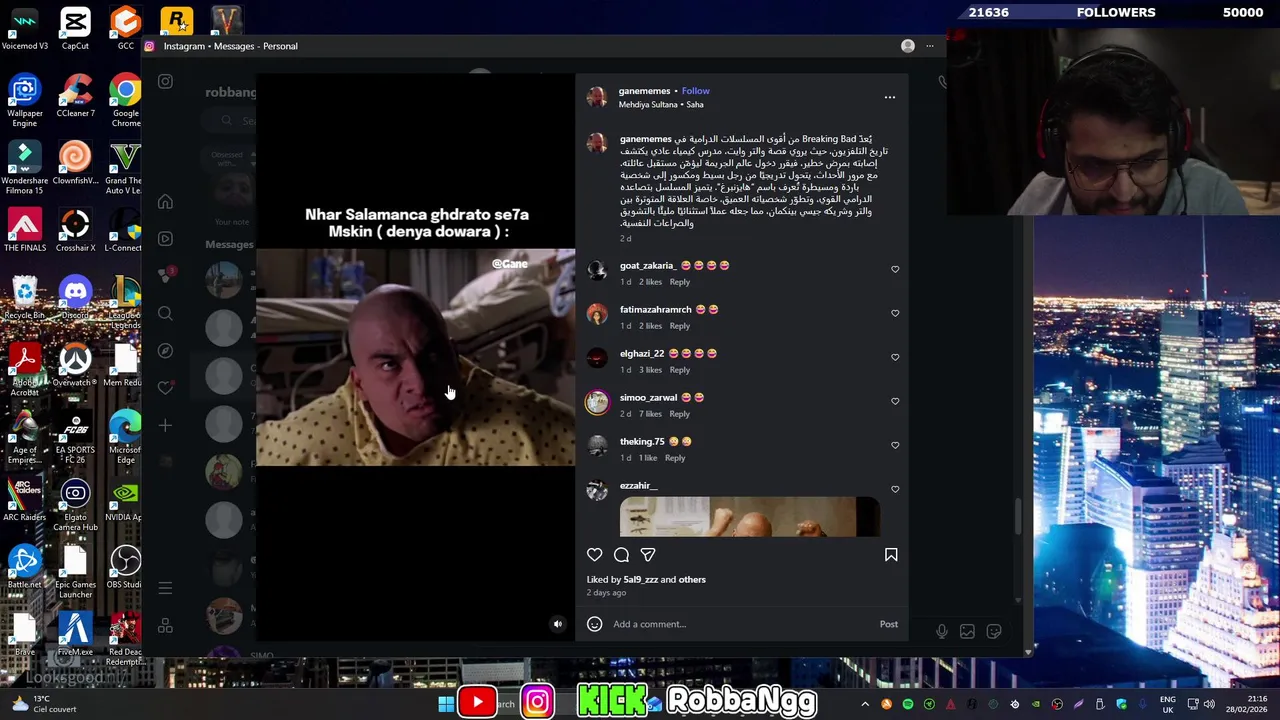1280x720 pixels.
Task: Like the comment by theking.75
Action: pos(895,445)
